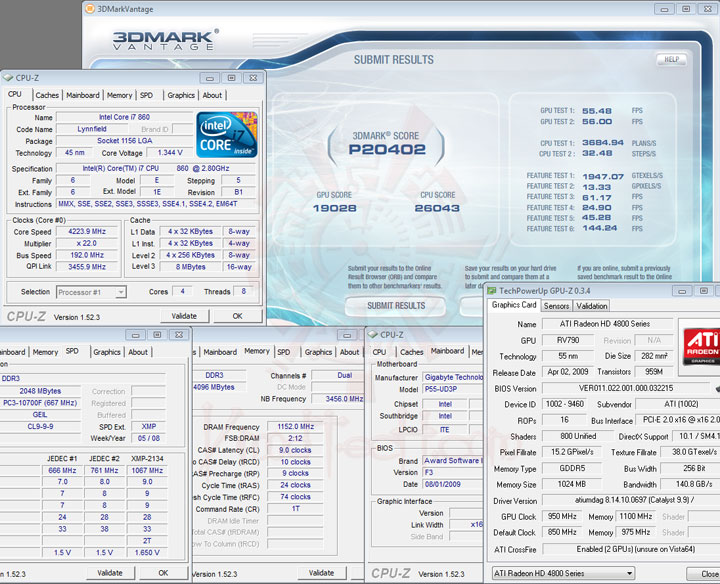The height and width of the screenshot is (584, 720).
Task: Switch to Caches tab in top CPU-Z
Action: tap(47, 95)
